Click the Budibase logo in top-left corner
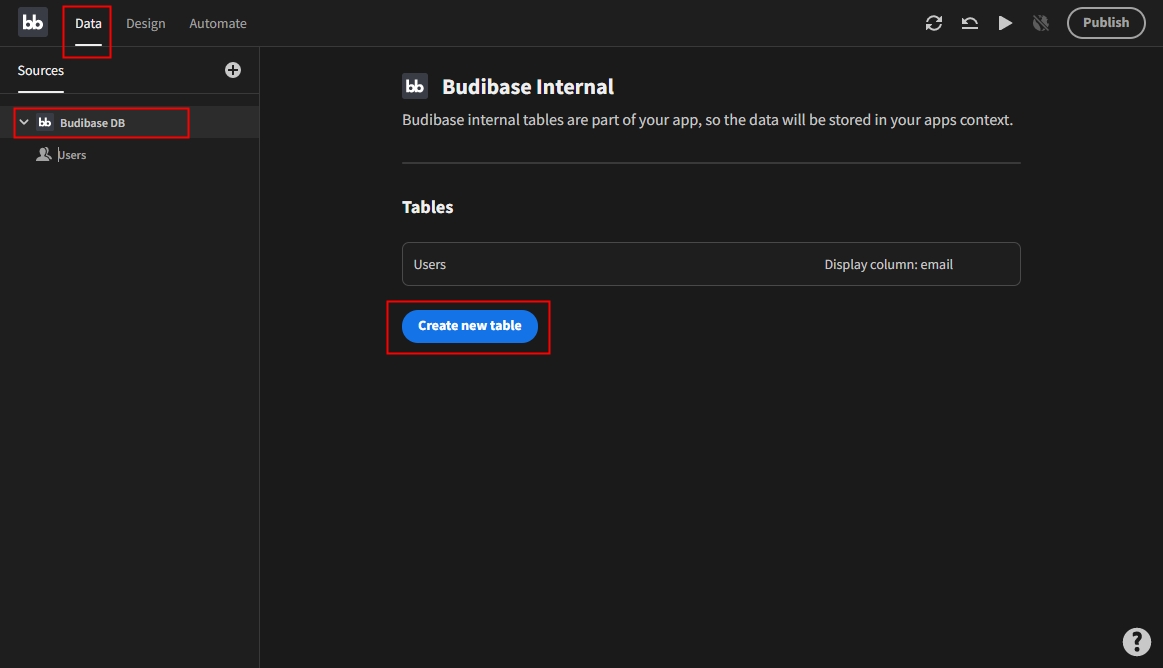The width and height of the screenshot is (1163, 668). (33, 22)
